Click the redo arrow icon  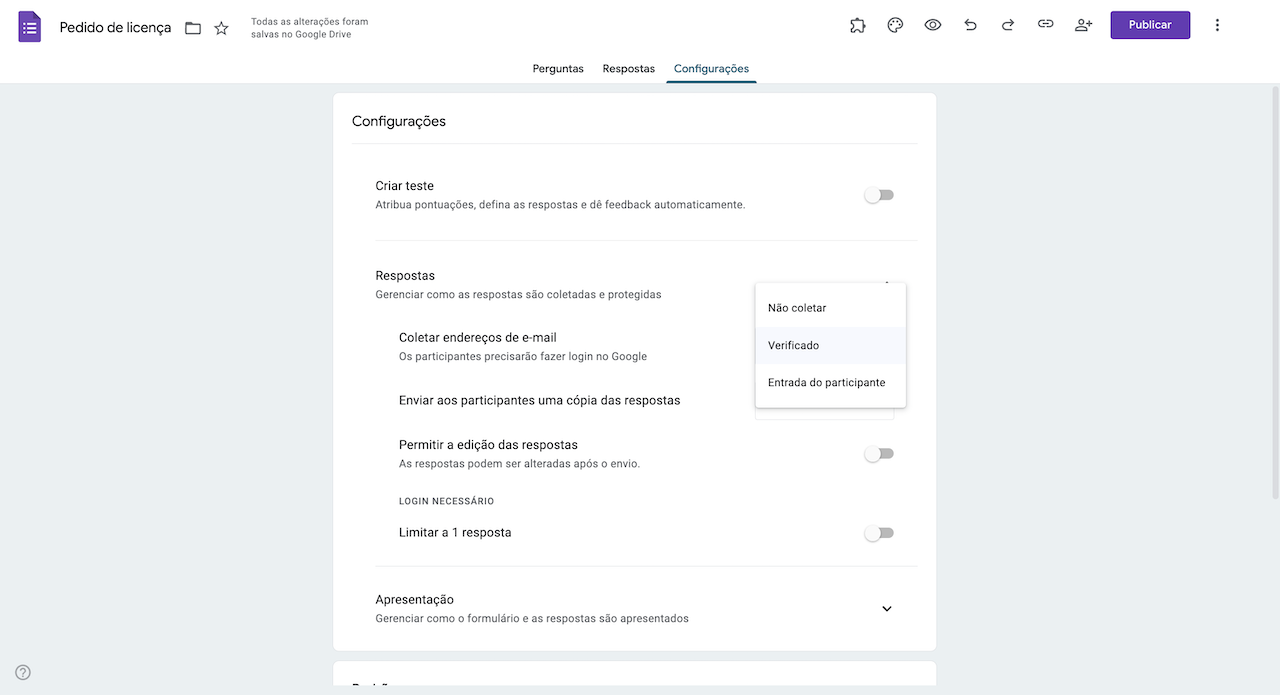click(1008, 25)
